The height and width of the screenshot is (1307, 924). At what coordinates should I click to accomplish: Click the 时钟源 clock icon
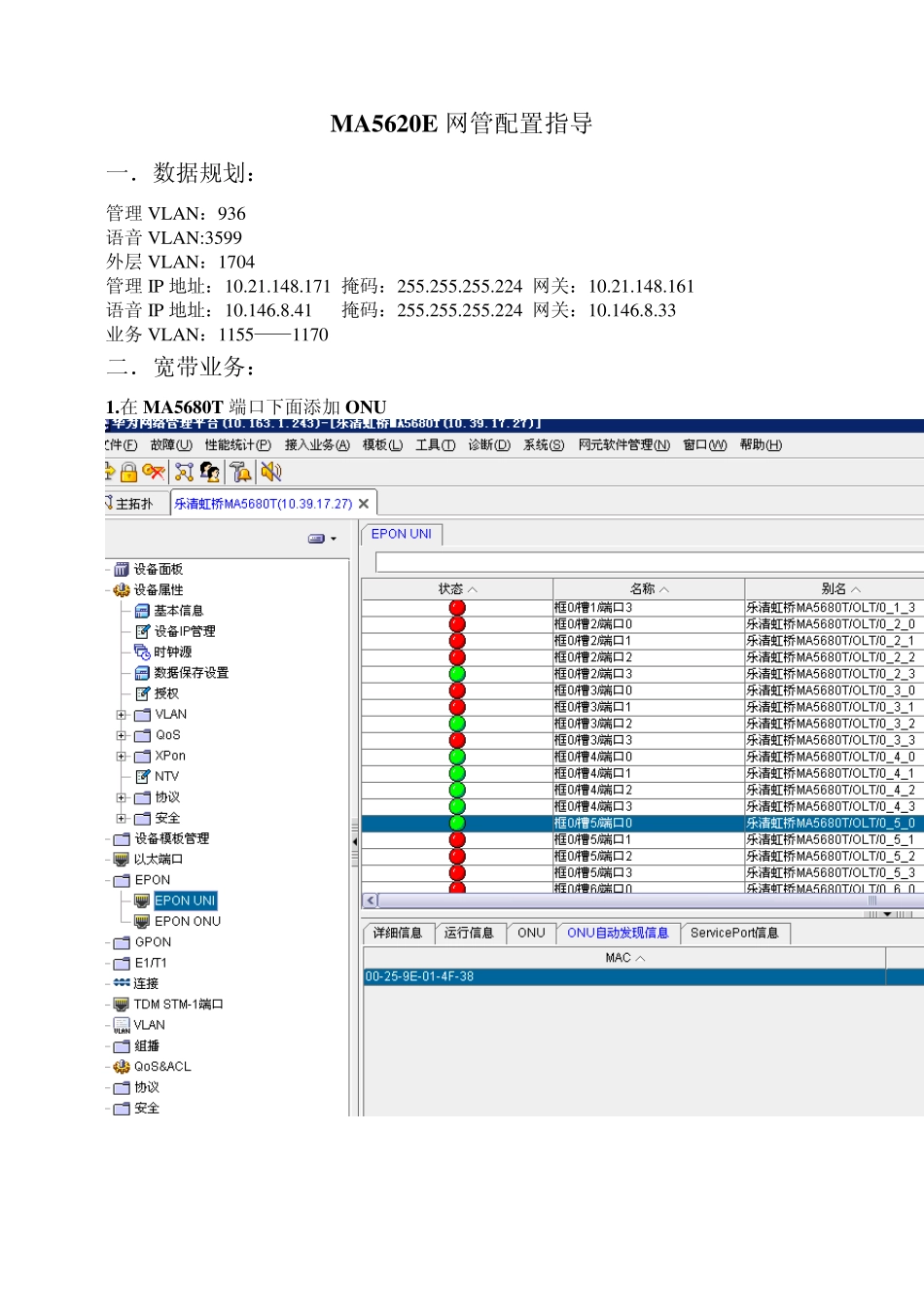(142, 653)
